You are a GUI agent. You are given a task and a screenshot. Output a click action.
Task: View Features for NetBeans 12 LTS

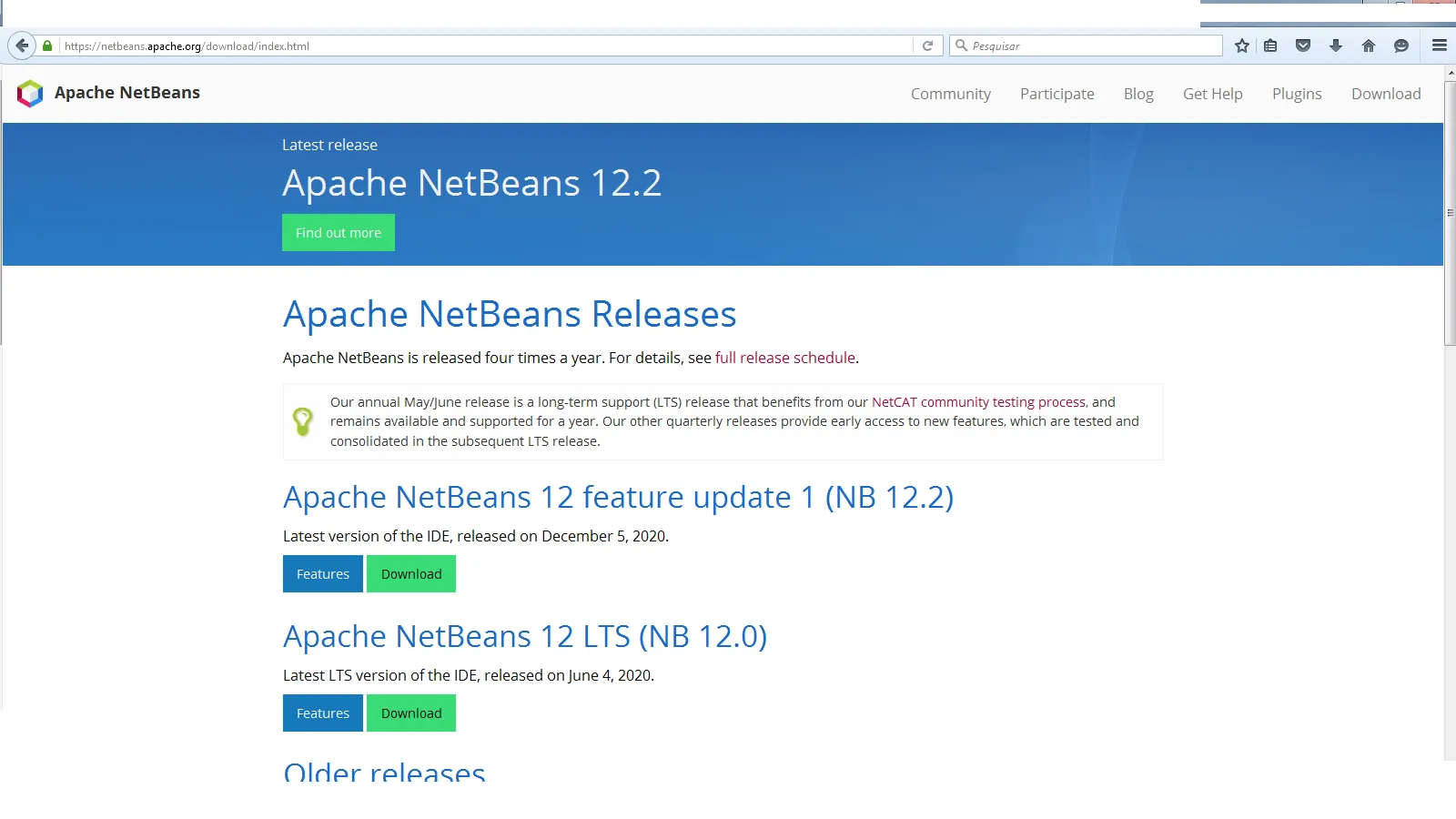tap(323, 713)
